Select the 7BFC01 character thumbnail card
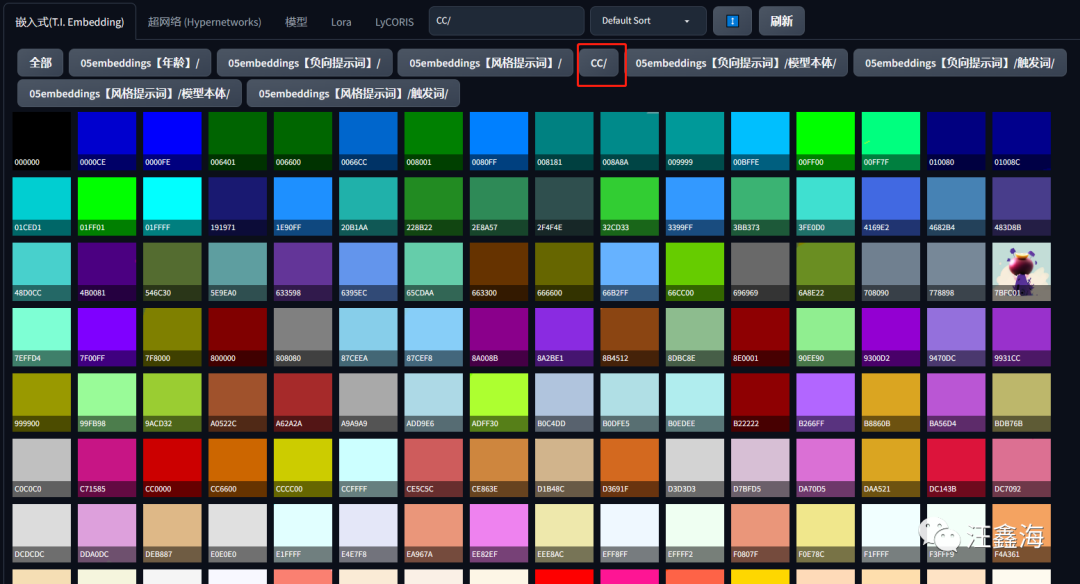This screenshot has height=584, width=1080. coord(1021,271)
